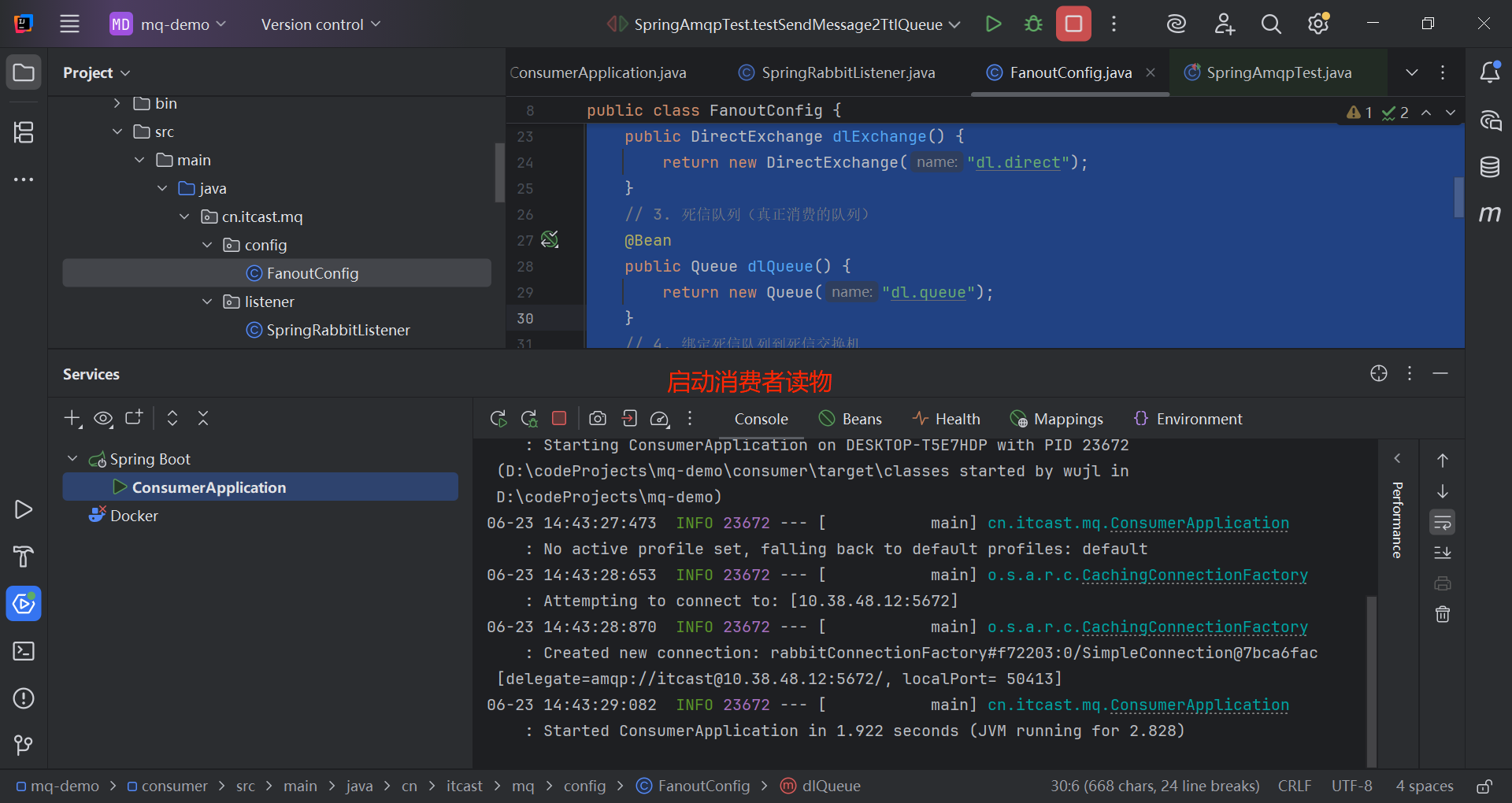Select the Docker service node
This screenshot has width=1512, height=803.
point(134,516)
